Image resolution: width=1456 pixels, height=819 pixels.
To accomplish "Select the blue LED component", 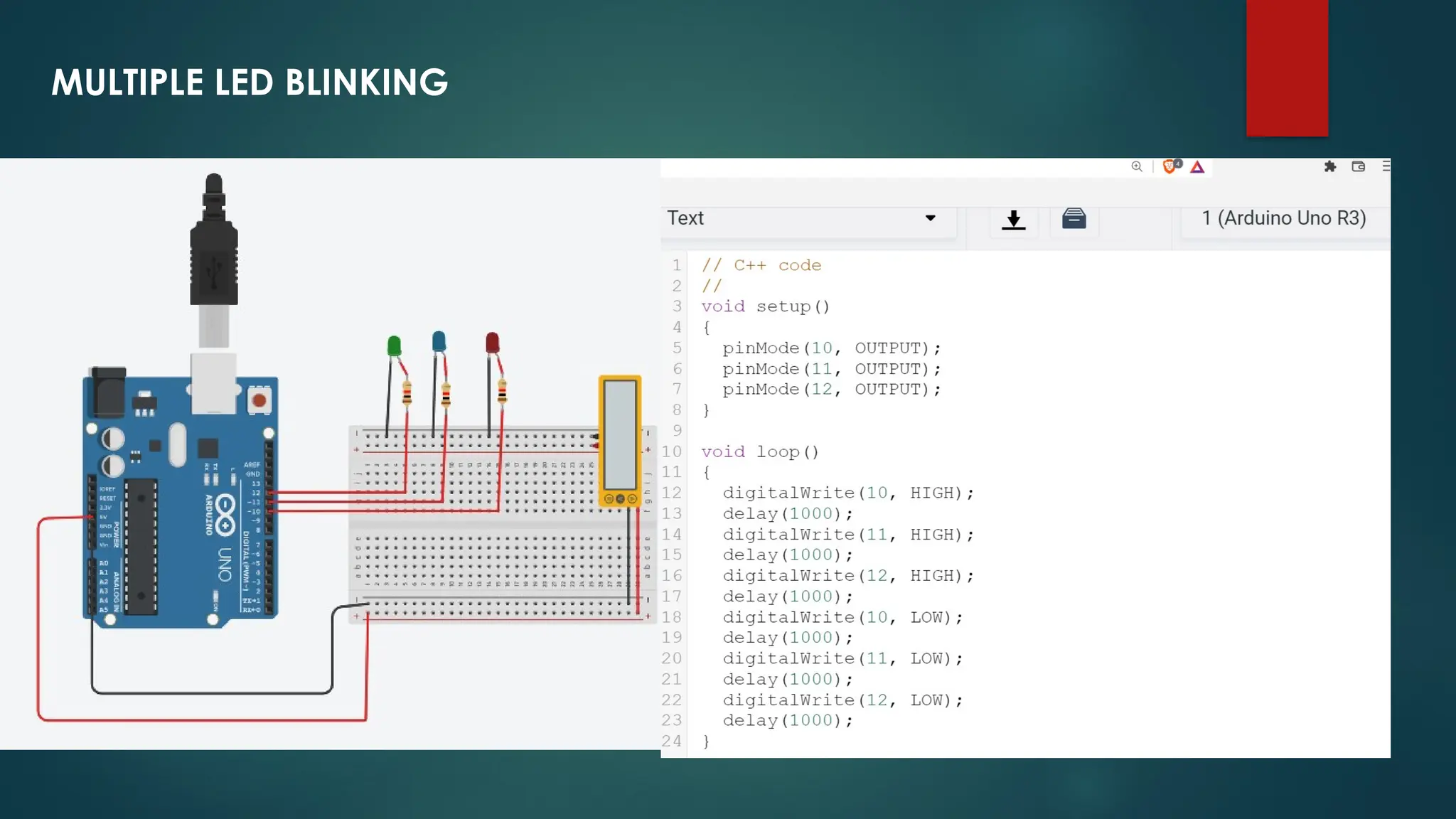I will pos(439,341).
